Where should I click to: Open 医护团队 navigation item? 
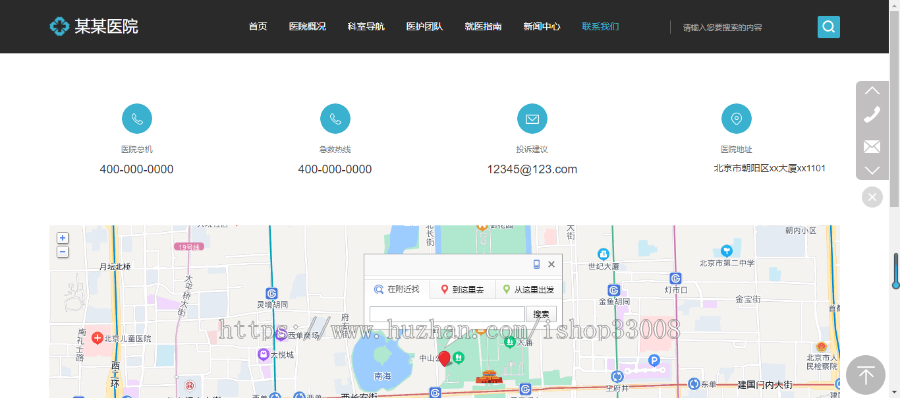[424, 26]
